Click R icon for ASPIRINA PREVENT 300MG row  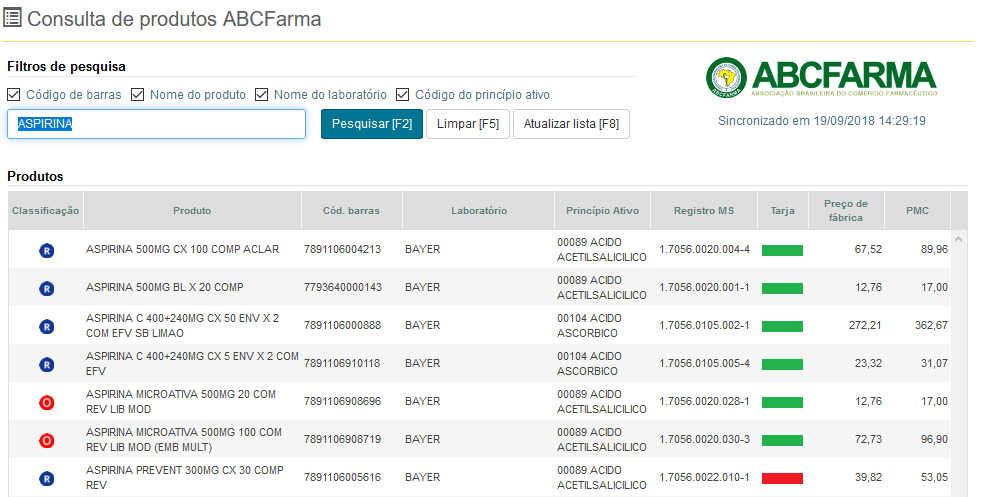click(47, 479)
